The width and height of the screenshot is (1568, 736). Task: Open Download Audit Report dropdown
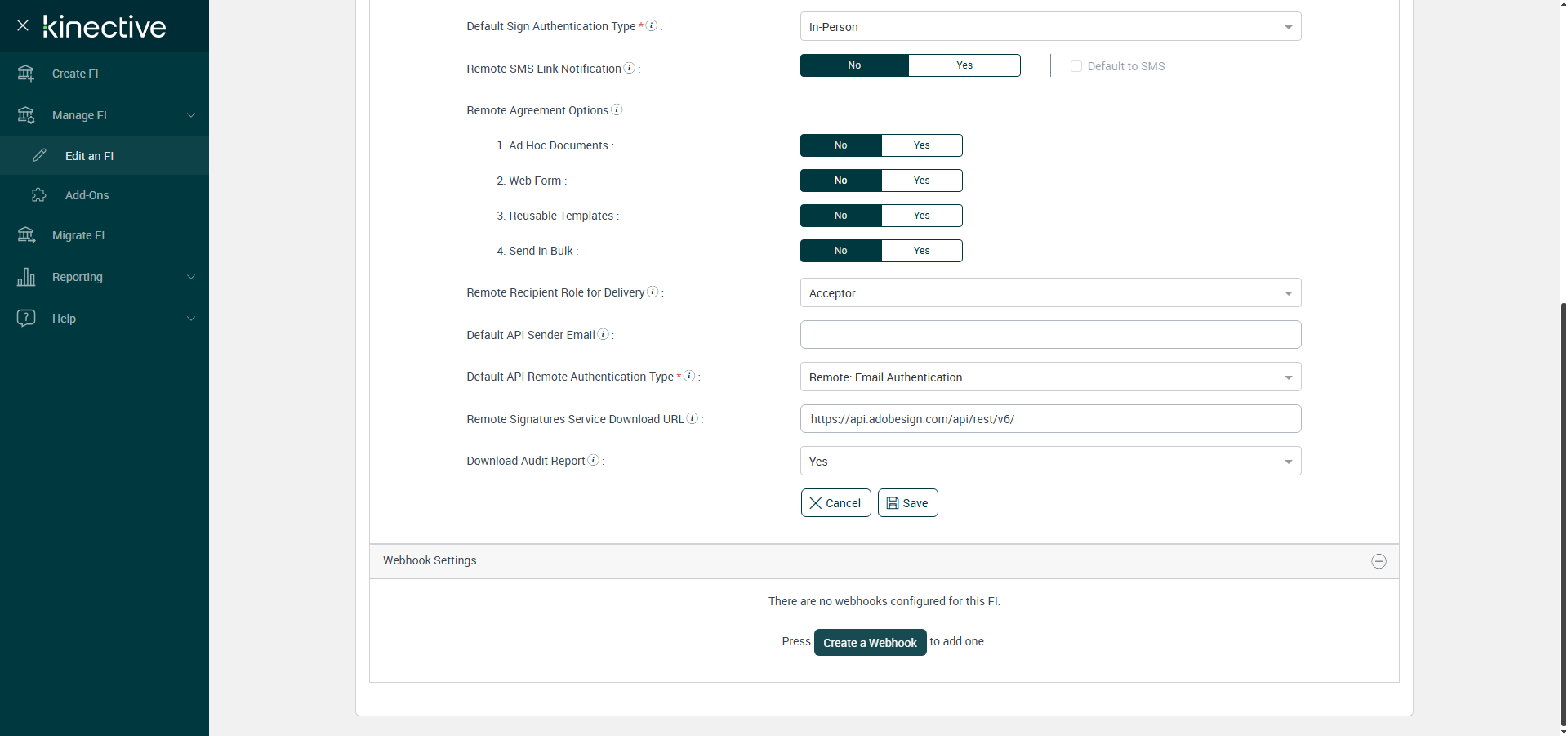pyautogui.click(x=1050, y=462)
